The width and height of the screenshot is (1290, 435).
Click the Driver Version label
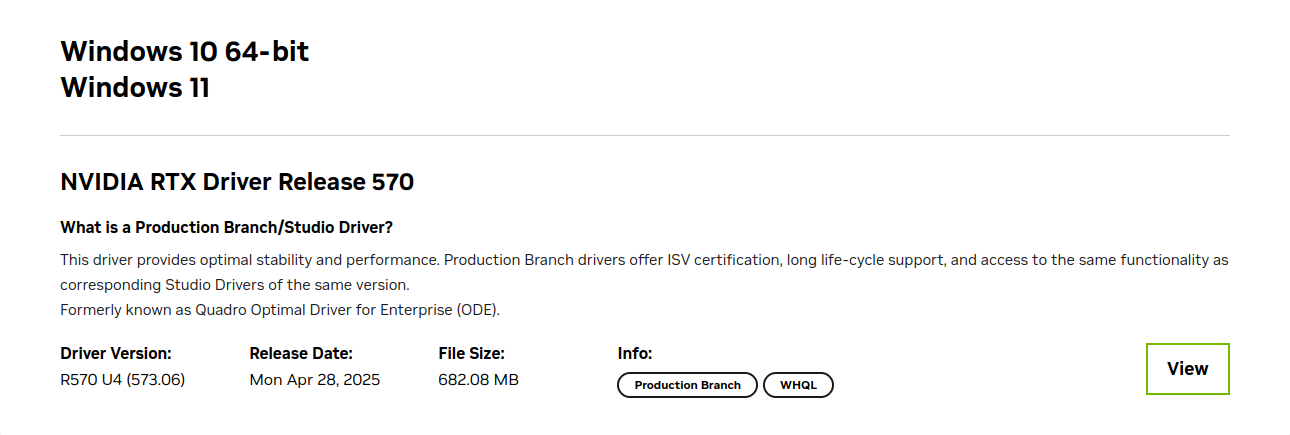[x=116, y=353]
